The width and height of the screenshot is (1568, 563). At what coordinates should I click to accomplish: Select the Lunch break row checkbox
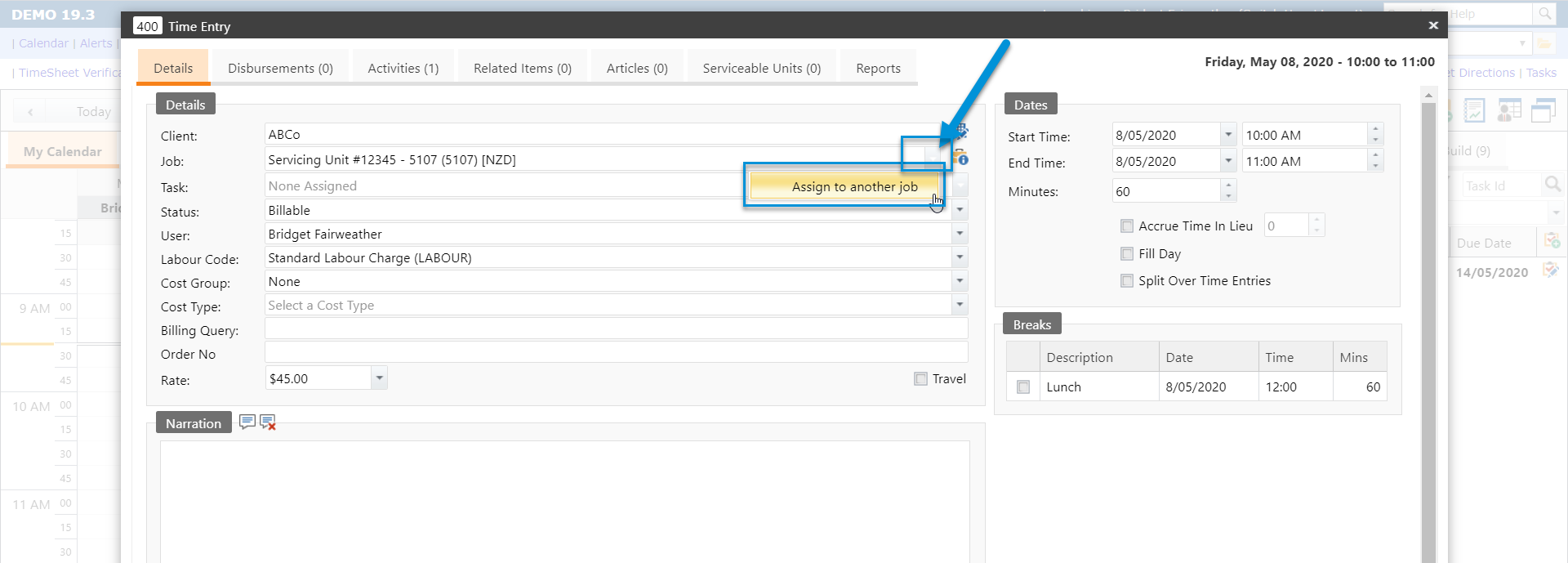click(1023, 387)
